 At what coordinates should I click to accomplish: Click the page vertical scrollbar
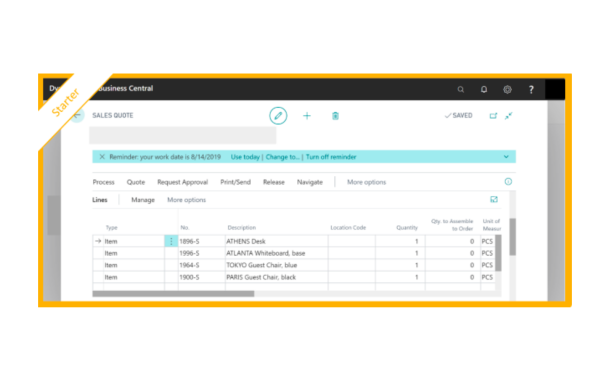pyautogui.click(x=513, y=237)
